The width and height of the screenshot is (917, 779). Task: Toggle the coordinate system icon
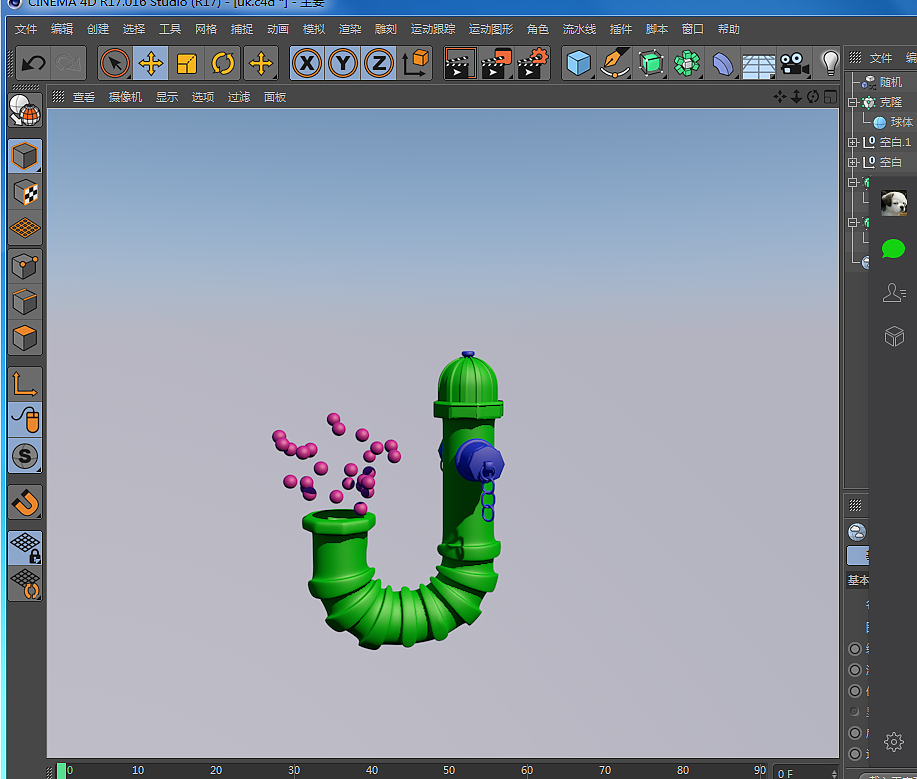click(415, 63)
